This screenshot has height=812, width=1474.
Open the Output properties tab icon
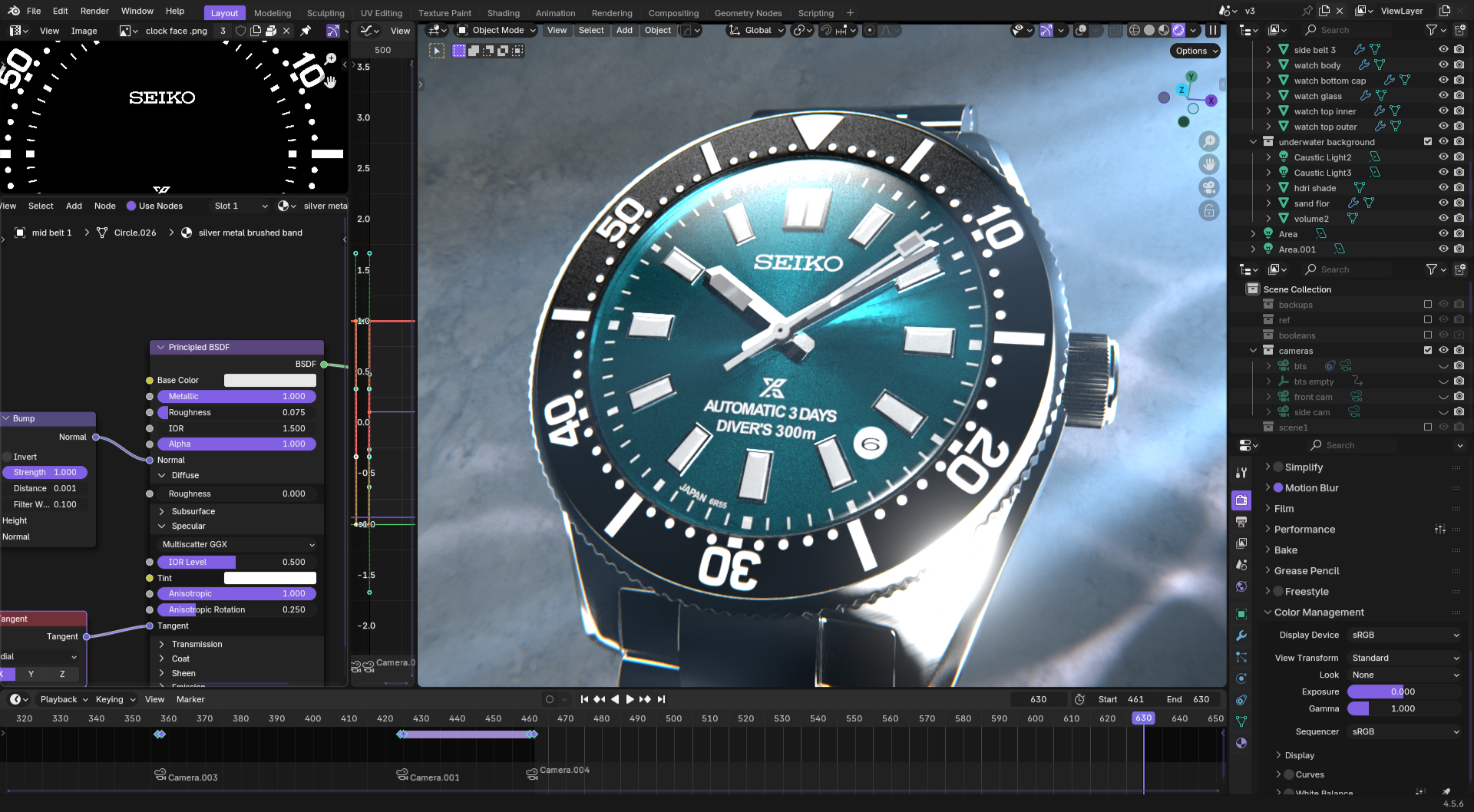[x=1241, y=522]
